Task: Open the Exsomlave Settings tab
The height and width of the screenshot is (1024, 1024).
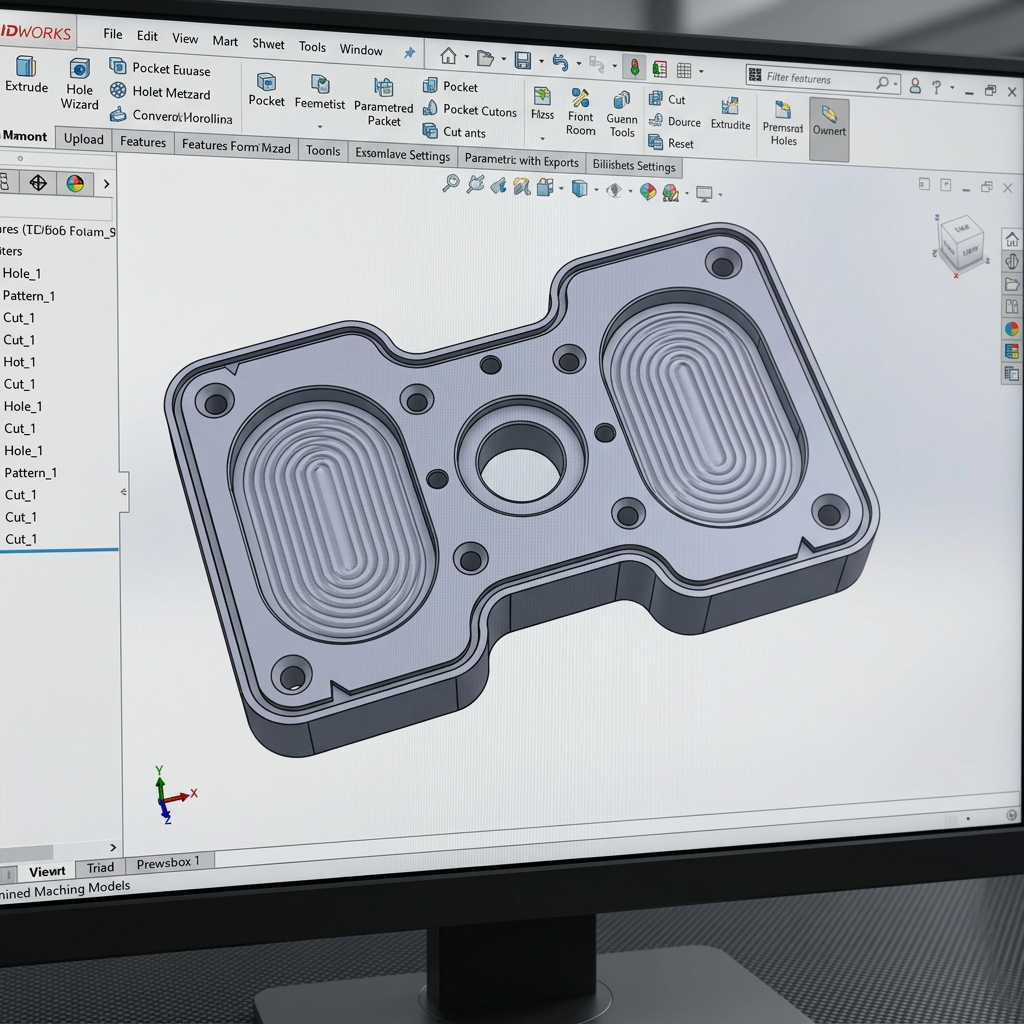Action: (402, 154)
